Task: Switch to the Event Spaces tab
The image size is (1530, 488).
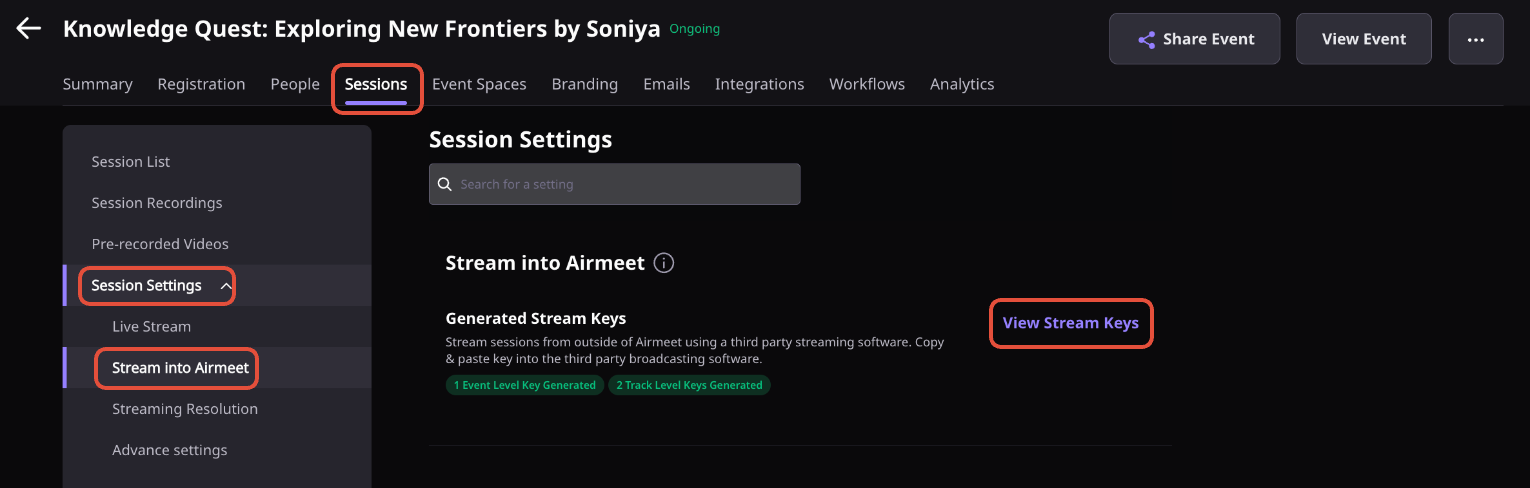Action: [479, 84]
